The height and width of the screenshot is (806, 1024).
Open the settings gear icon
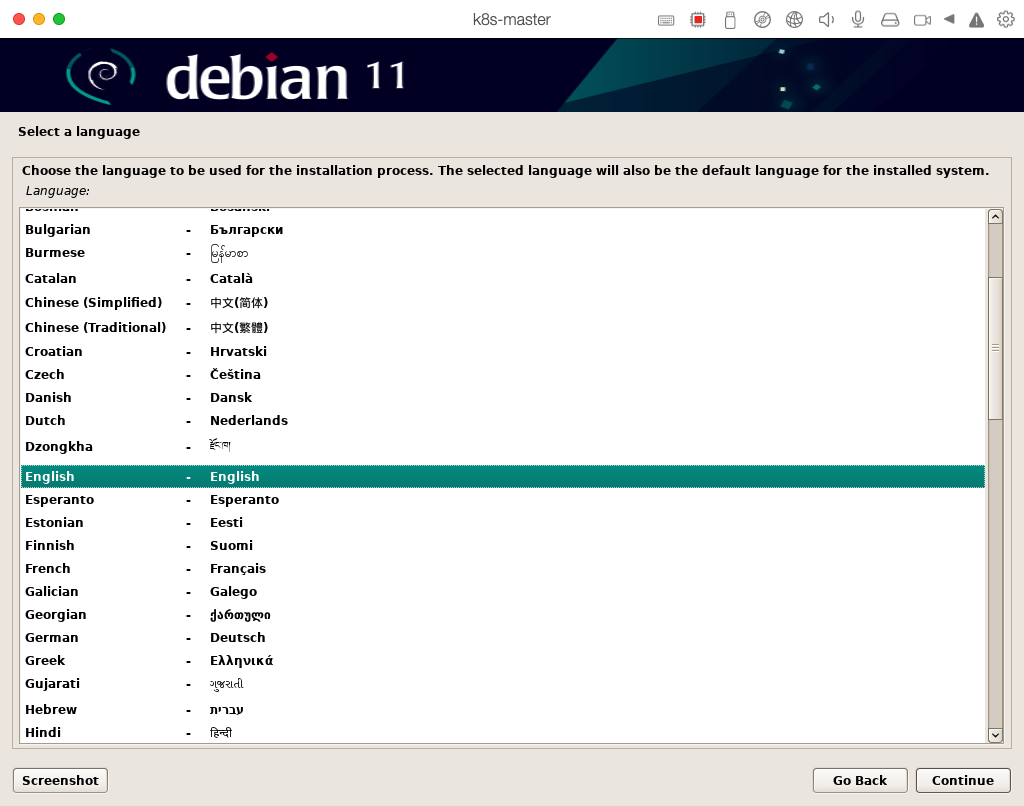[x=1006, y=20]
